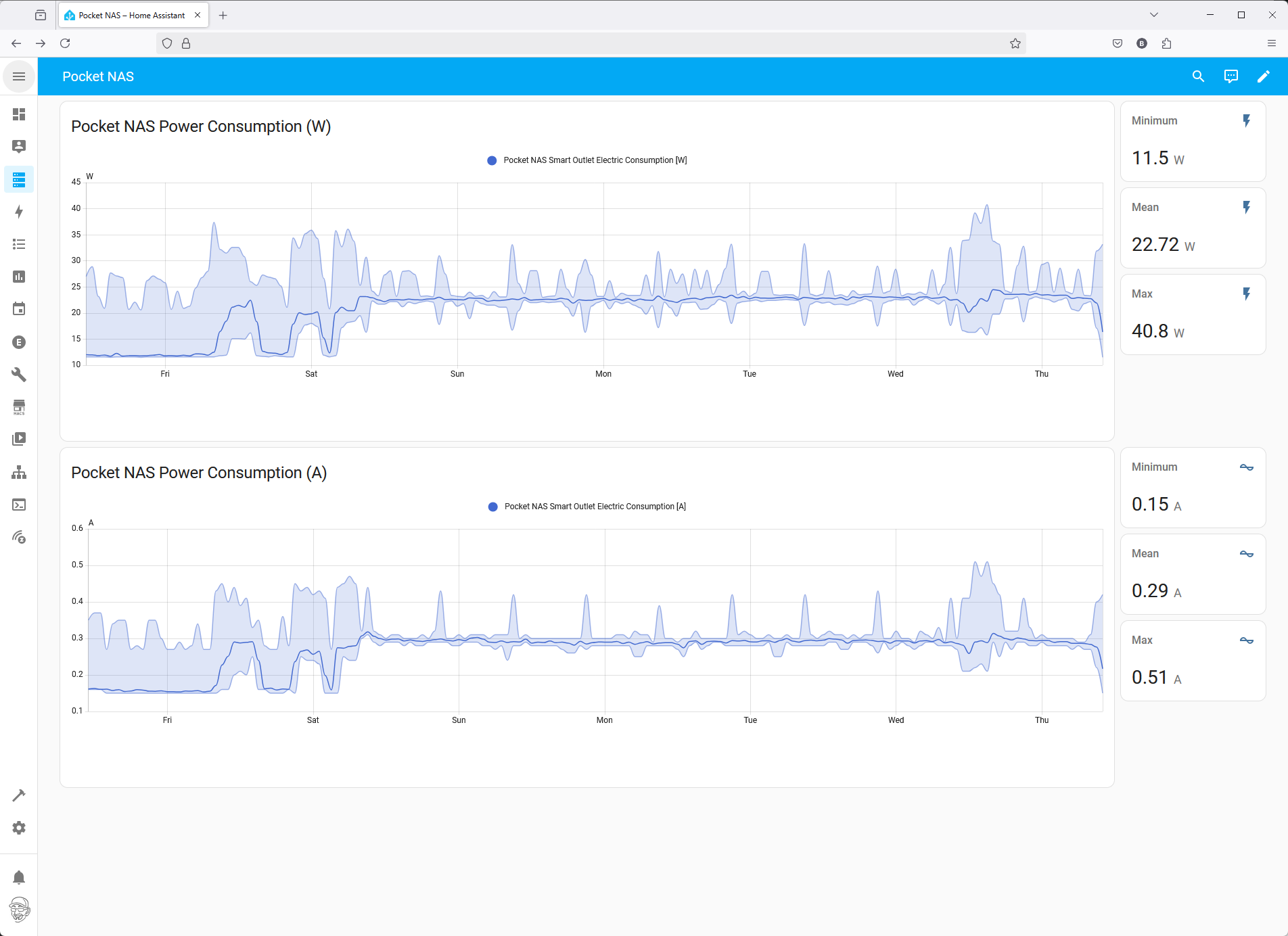Open the Minimum 11.5 W card
Viewport: 1288px width, 936px height.
point(1193,141)
